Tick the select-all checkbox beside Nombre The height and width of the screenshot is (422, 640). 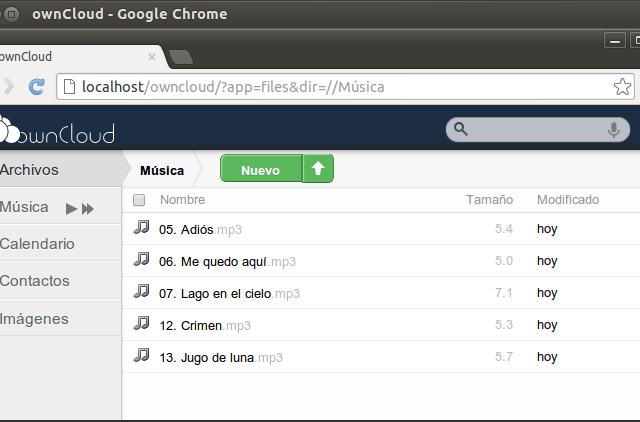pos(139,200)
